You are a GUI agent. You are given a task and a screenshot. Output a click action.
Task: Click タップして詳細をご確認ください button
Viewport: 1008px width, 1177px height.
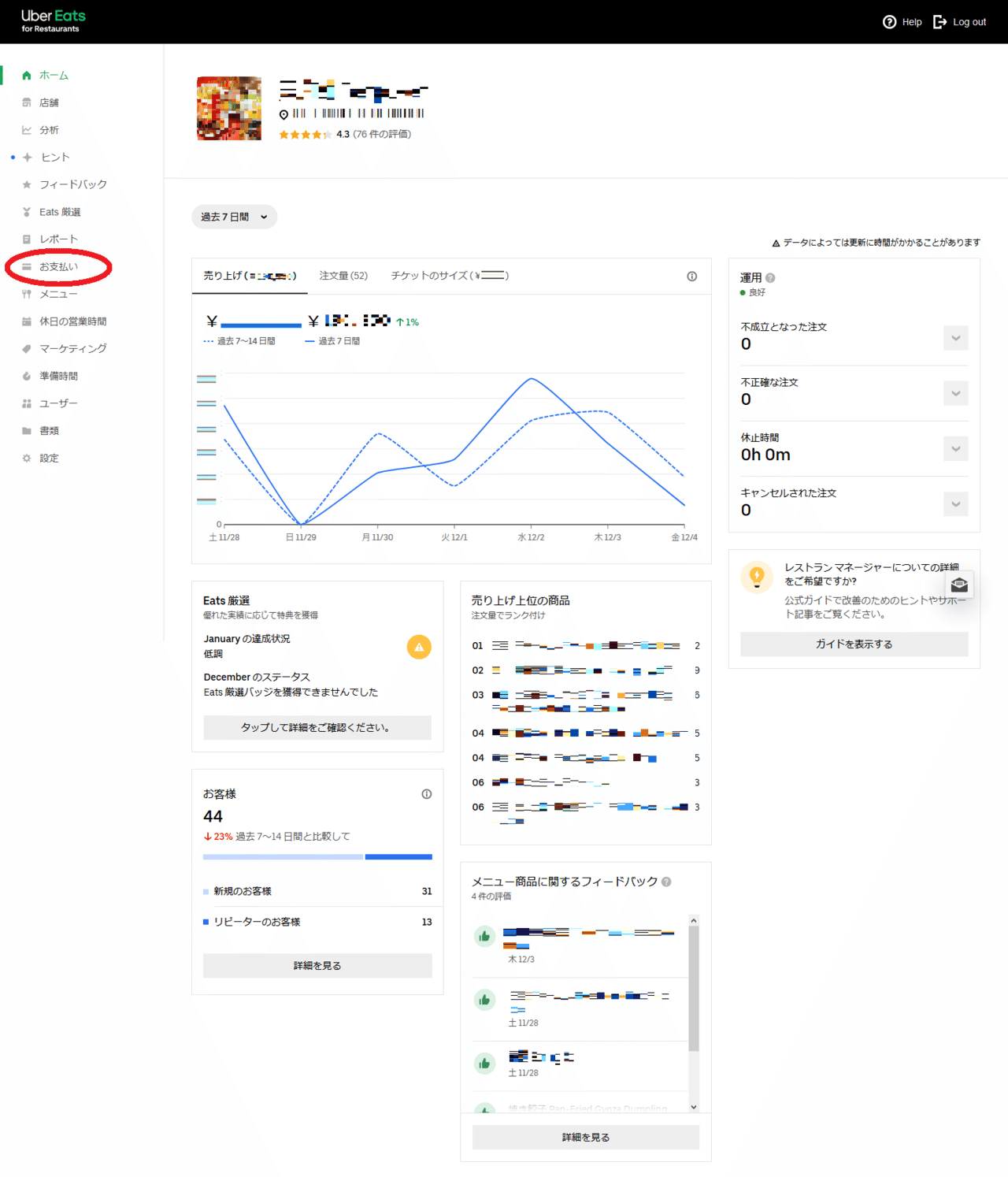point(317,728)
